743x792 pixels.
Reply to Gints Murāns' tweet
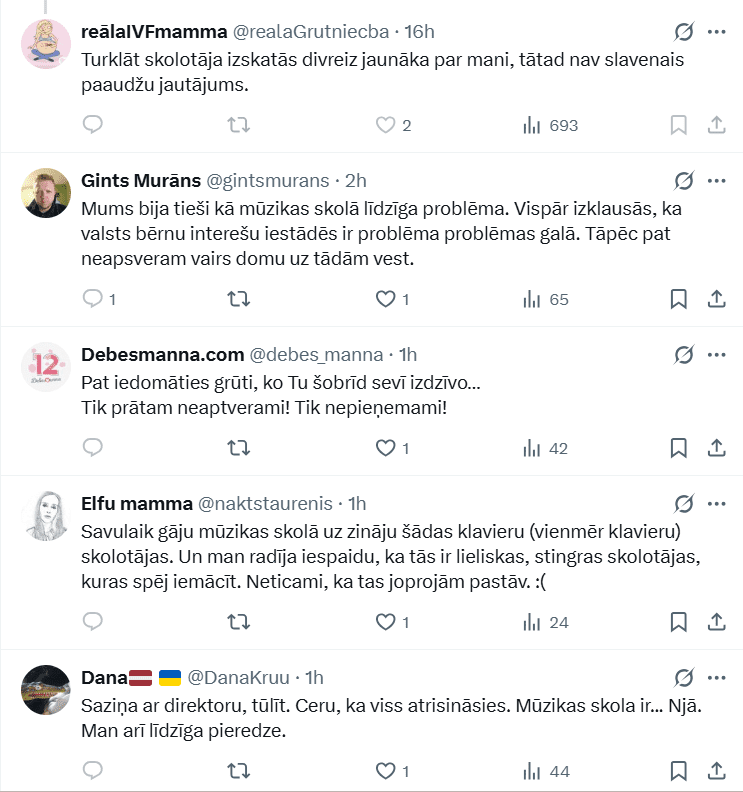pyautogui.click(x=93, y=299)
